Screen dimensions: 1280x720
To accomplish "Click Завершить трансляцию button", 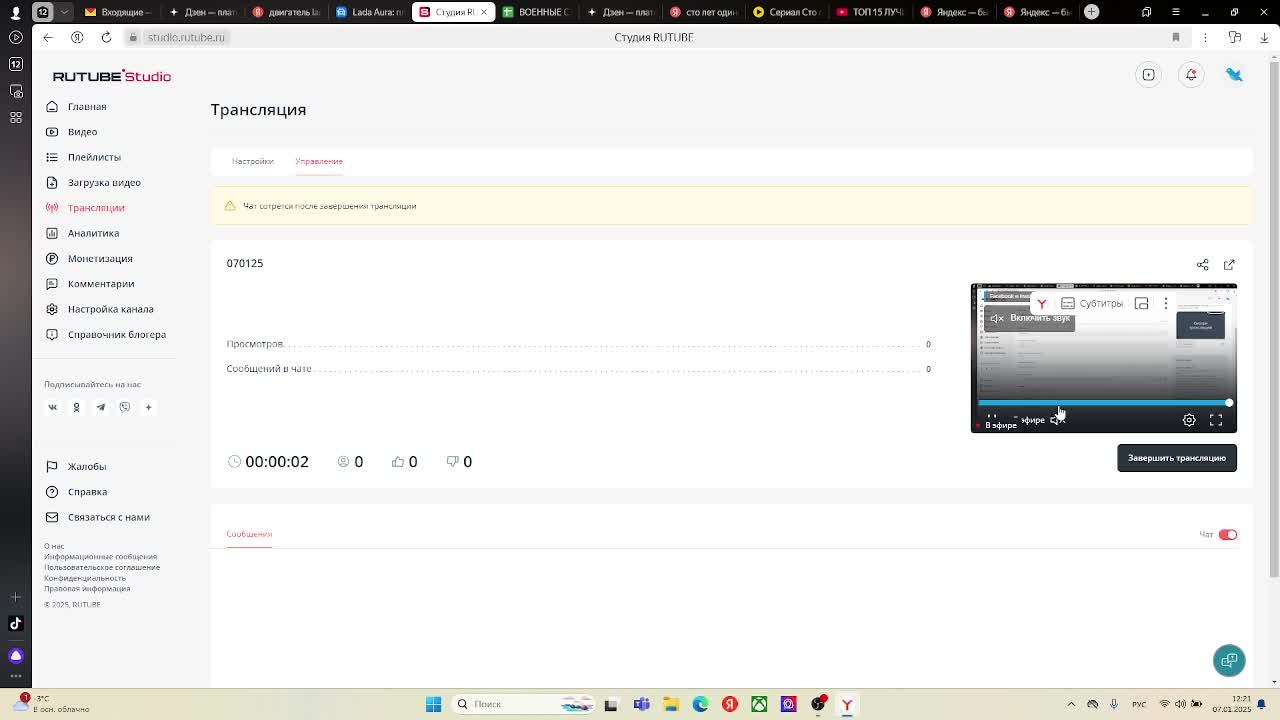I will [x=1177, y=458].
